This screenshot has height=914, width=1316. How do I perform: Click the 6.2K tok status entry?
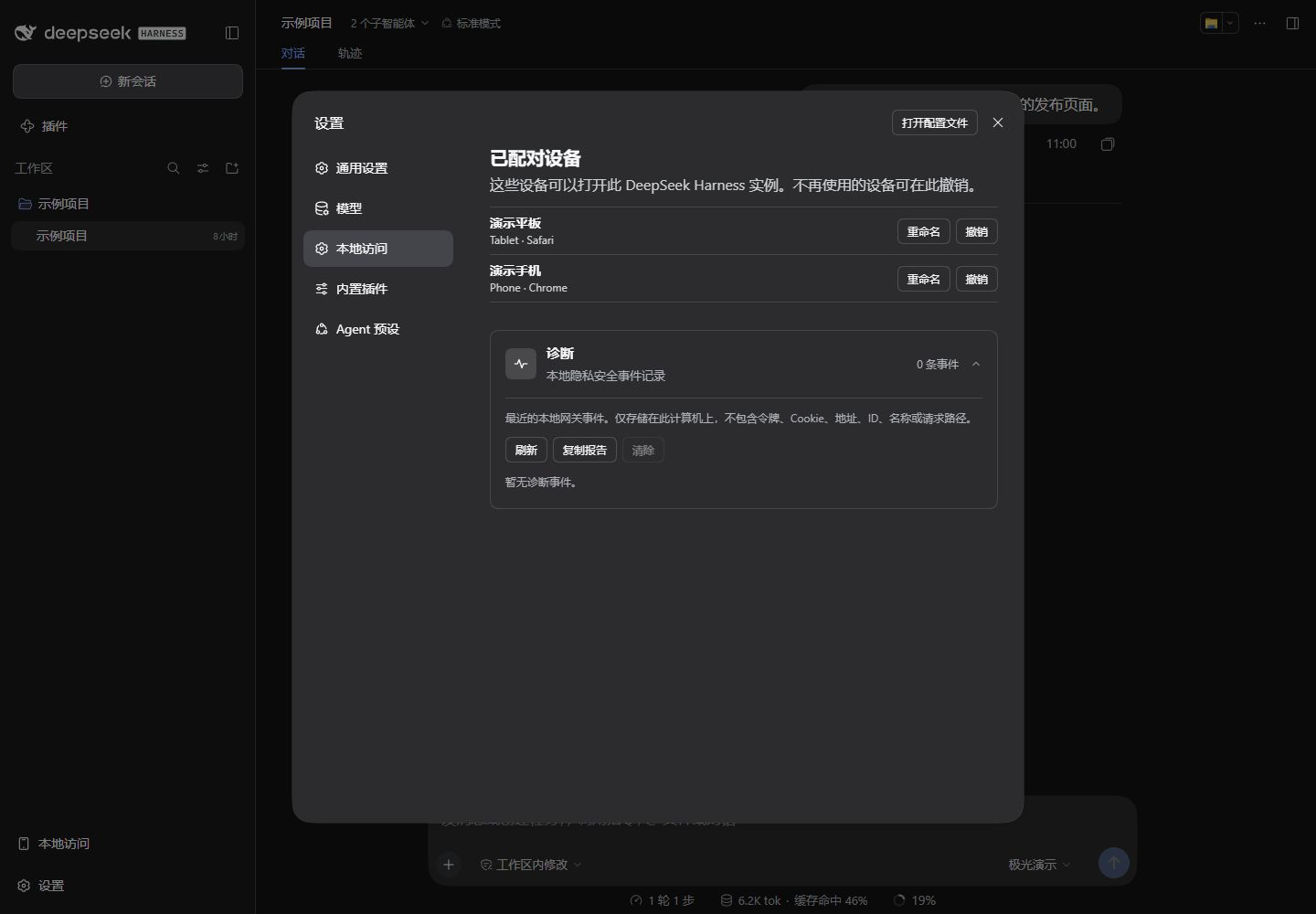pyautogui.click(x=793, y=900)
